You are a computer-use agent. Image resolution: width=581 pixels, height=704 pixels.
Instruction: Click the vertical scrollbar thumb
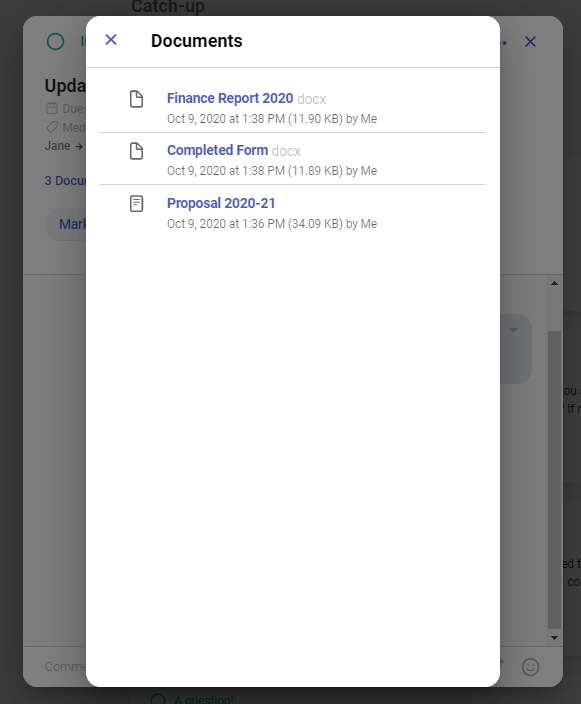555,480
